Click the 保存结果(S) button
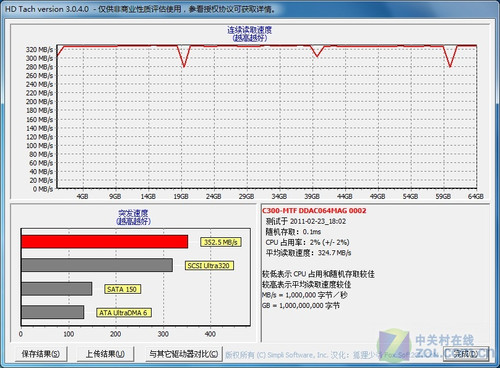The width and height of the screenshot is (500, 368). tap(41, 354)
